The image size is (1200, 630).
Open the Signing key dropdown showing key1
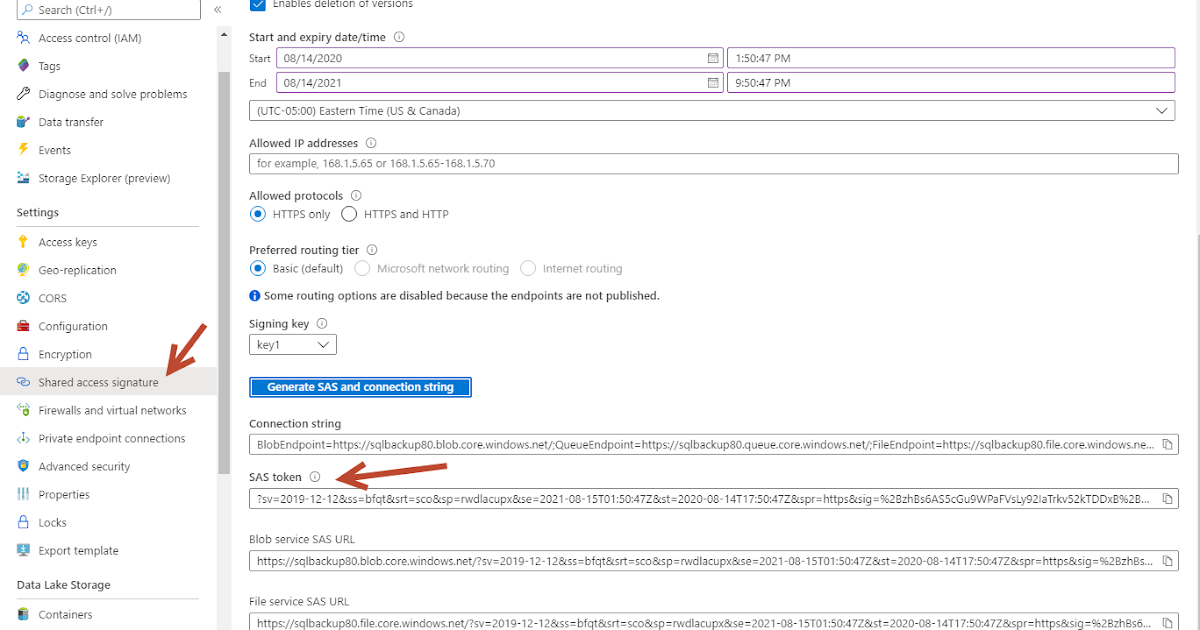click(x=292, y=343)
